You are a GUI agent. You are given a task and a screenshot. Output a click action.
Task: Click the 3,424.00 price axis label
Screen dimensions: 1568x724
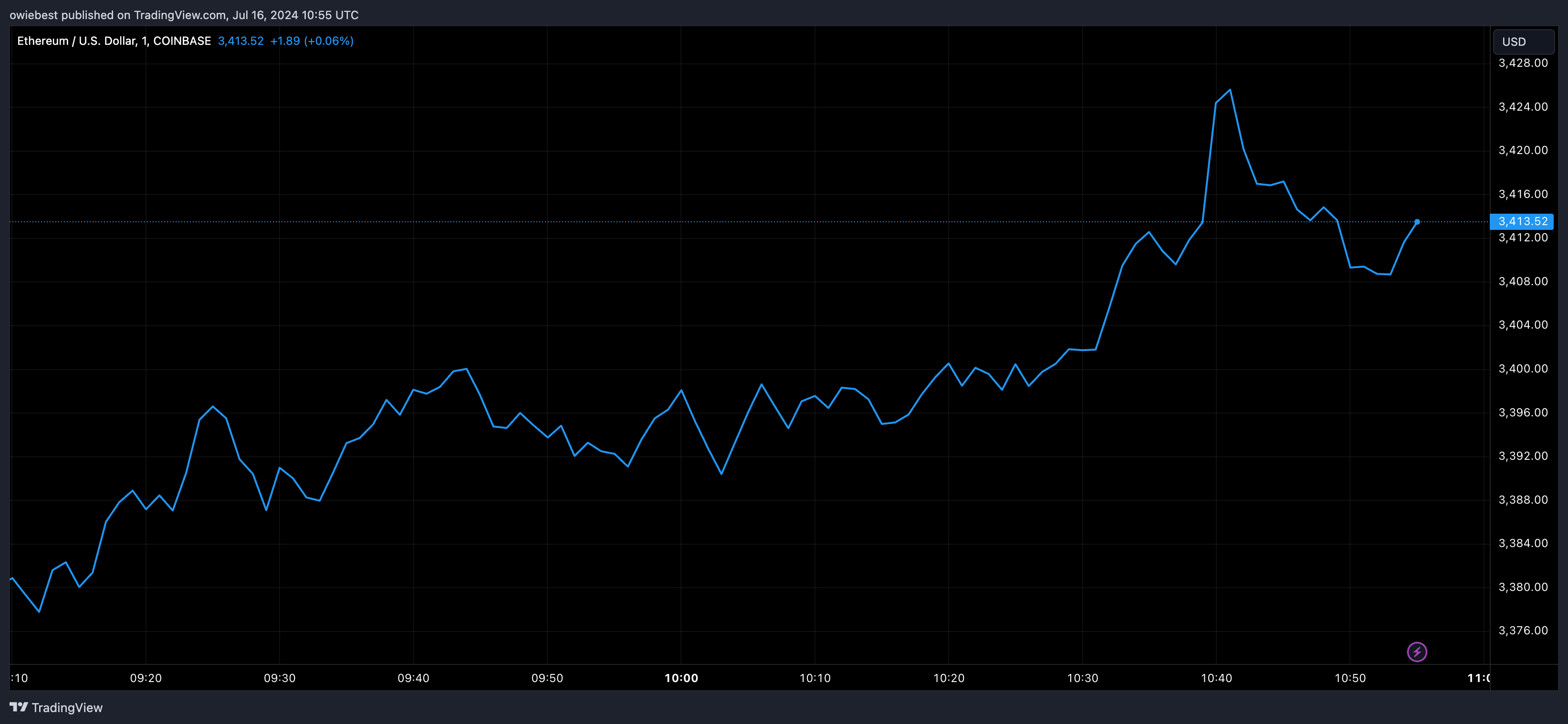click(1523, 107)
